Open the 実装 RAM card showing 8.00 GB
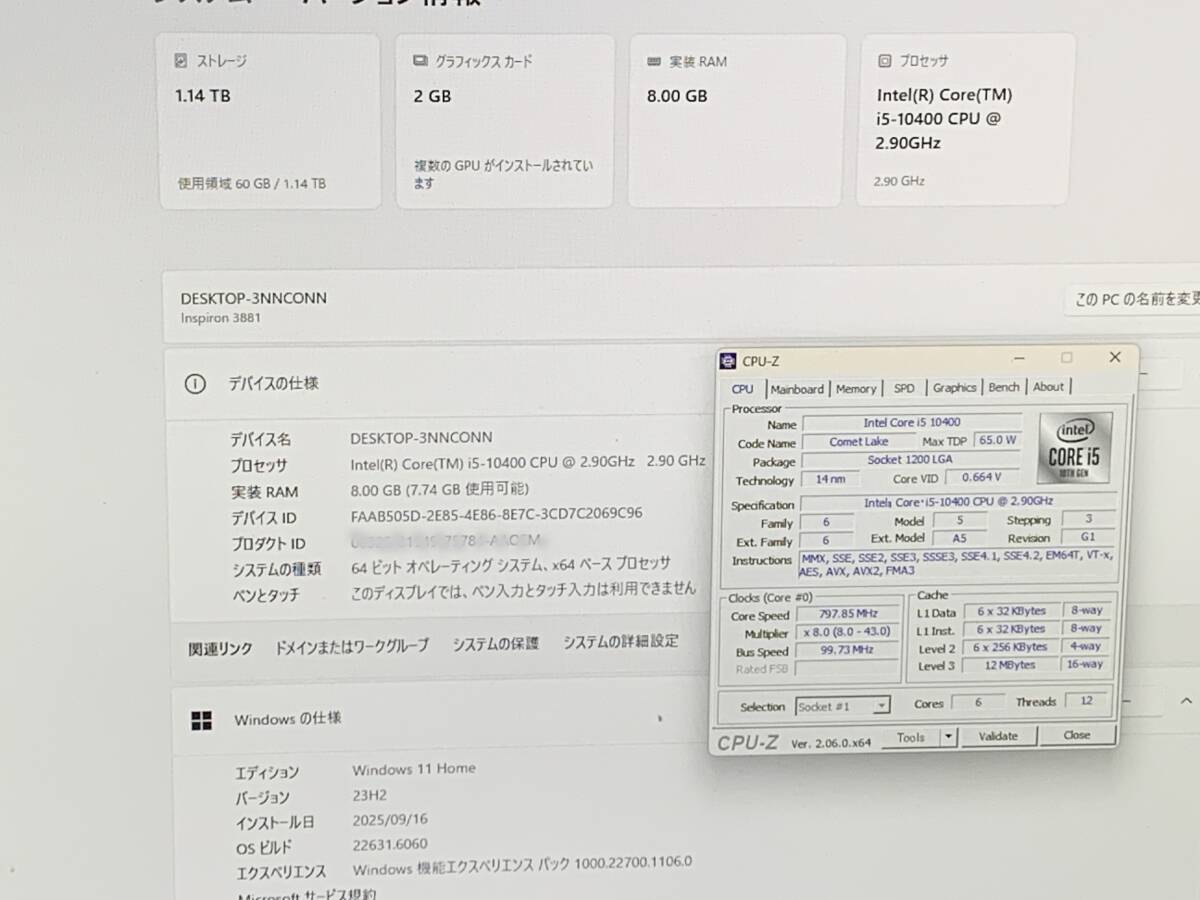Viewport: 1200px width, 900px height. coord(737,121)
